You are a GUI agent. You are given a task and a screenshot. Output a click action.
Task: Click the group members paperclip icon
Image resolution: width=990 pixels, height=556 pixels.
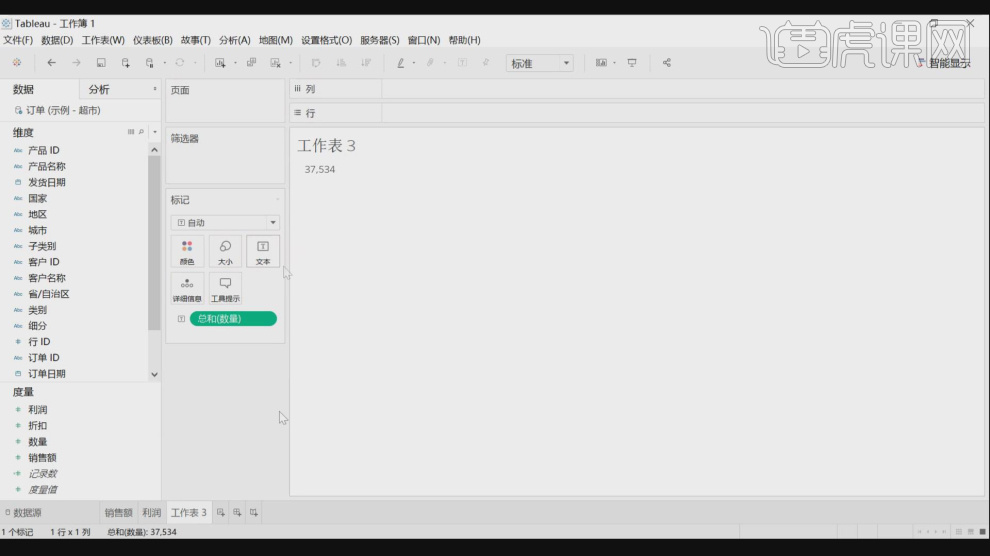coord(431,62)
